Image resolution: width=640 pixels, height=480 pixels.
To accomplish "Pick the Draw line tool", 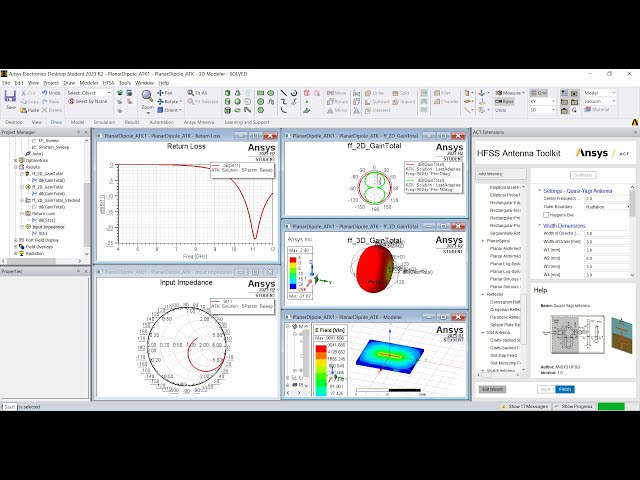I will tap(283, 93).
